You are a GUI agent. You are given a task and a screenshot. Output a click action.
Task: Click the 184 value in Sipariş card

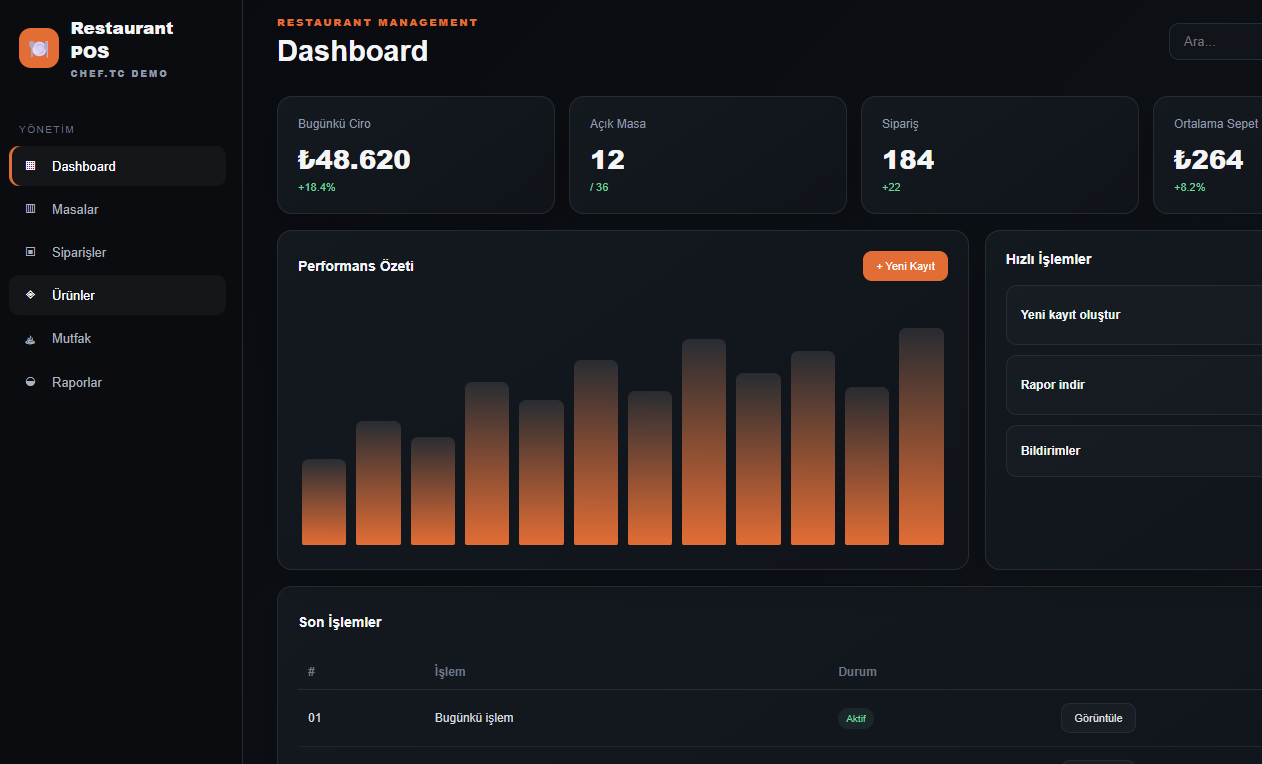point(908,160)
